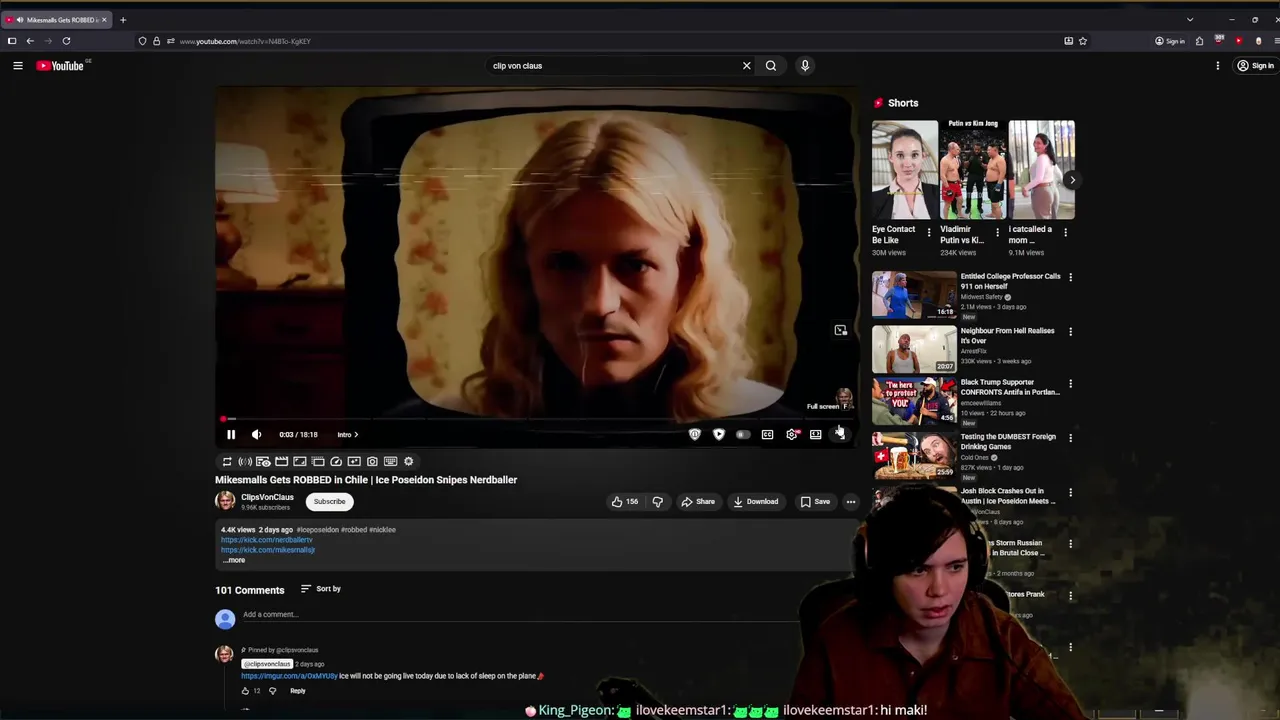
Task: Open extension options gear below player
Action: (408, 461)
